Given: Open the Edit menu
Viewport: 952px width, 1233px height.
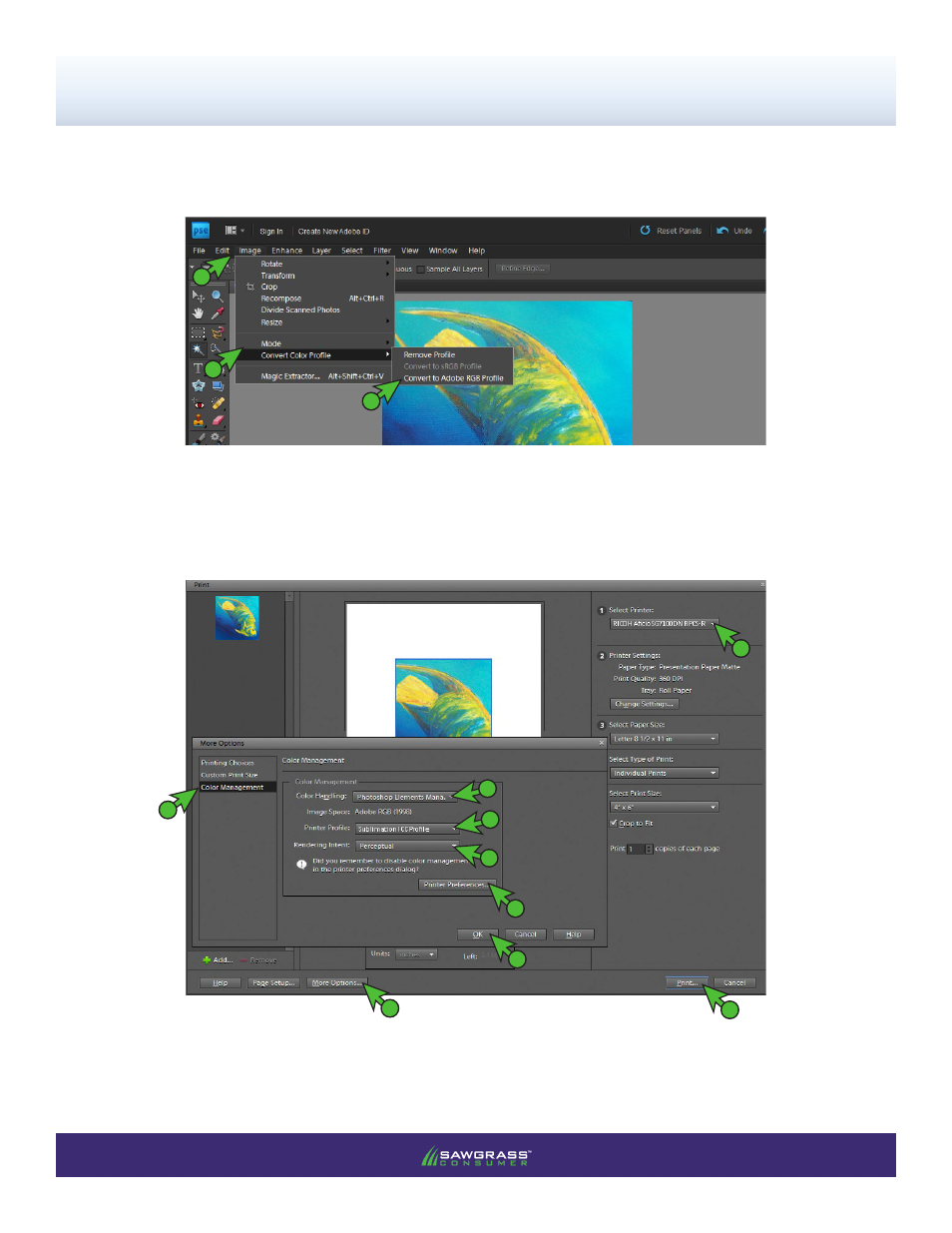Looking at the screenshot, I should [x=222, y=251].
